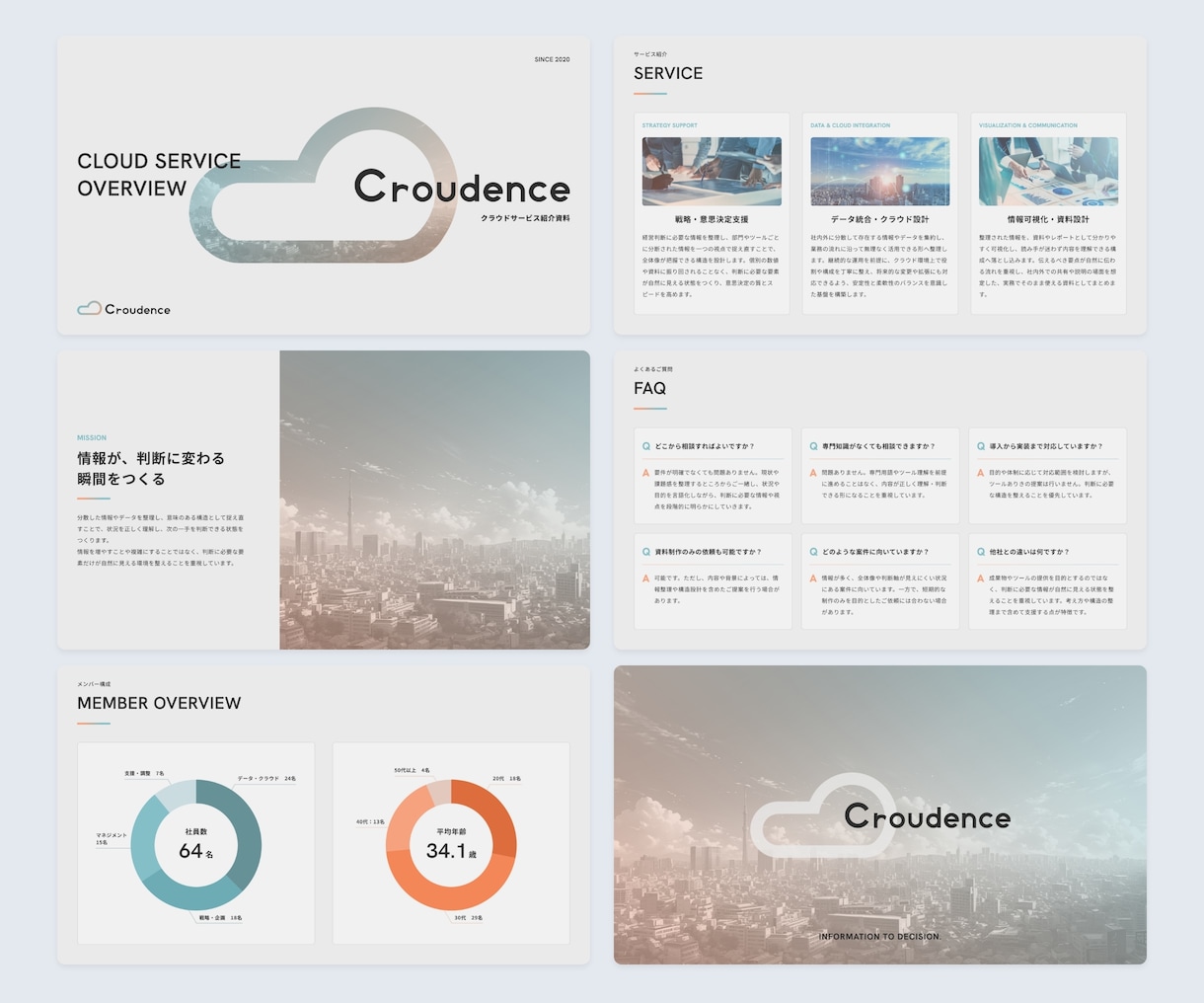Select the 情報可視化・資料設計 card photo
The image size is (1204, 1003).
pos(1048,172)
